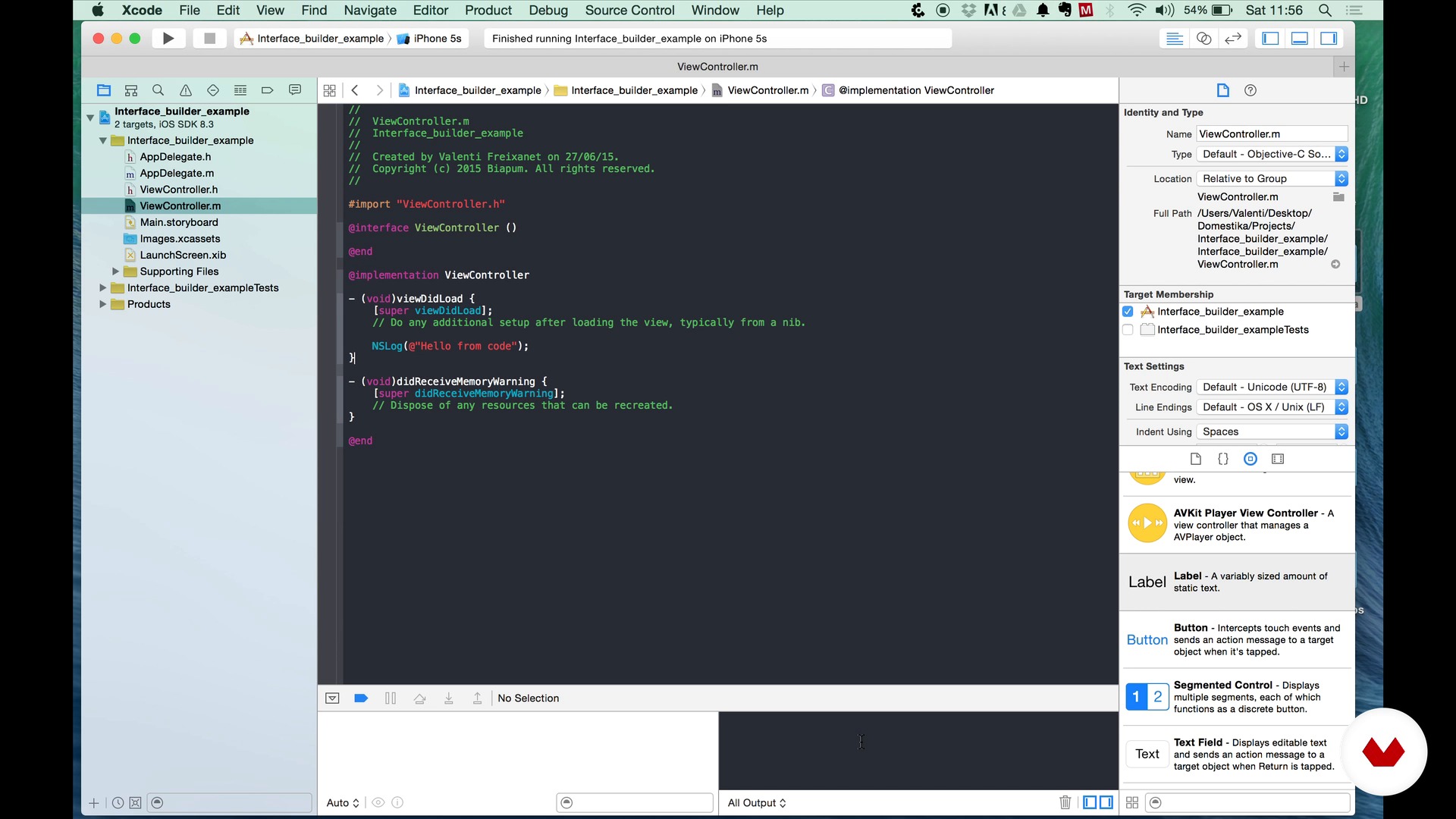This screenshot has height=819, width=1456.
Task: Toggle breakpoints activation in debug bar
Action: [x=361, y=698]
